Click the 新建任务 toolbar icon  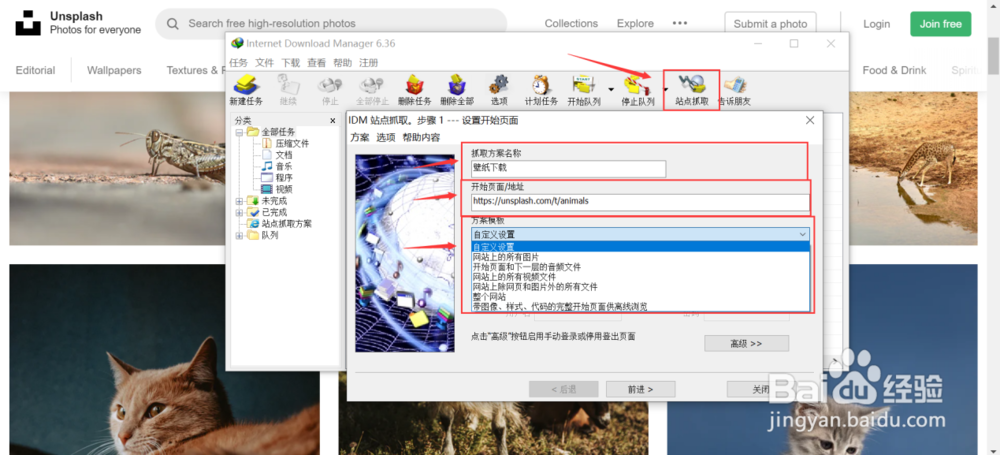click(x=246, y=90)
